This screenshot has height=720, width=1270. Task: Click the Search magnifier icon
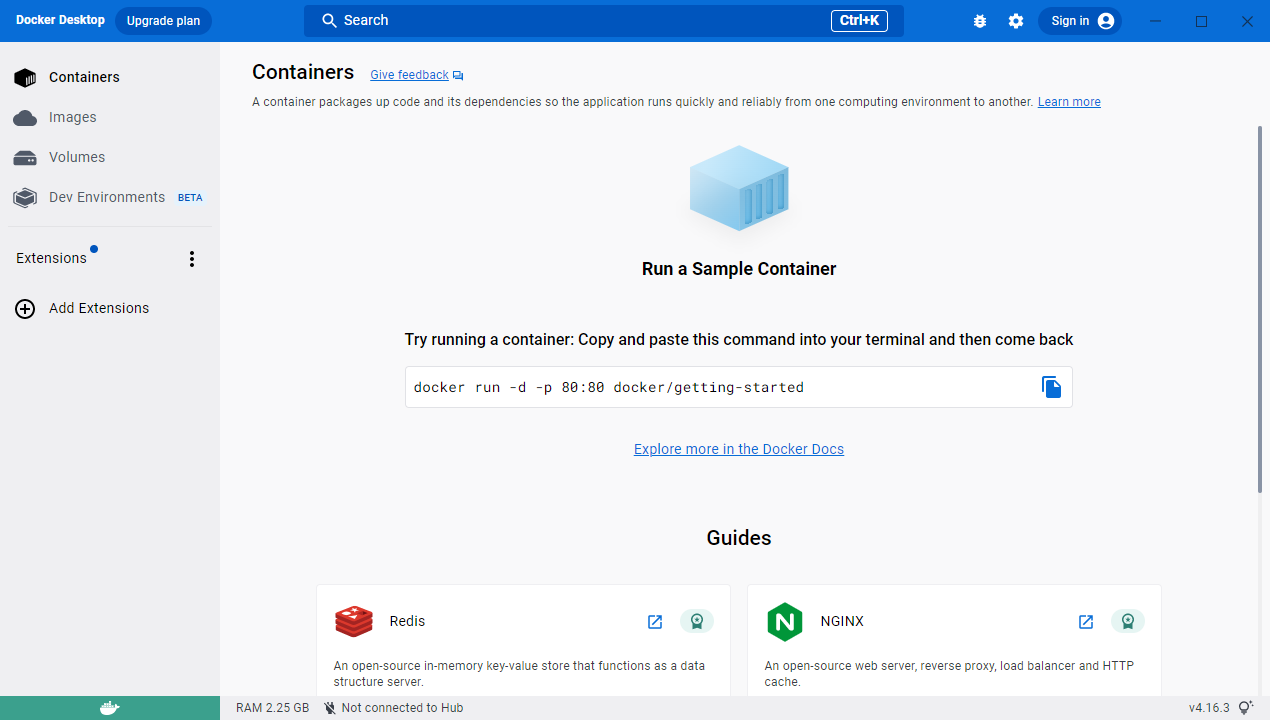point(329,20)
